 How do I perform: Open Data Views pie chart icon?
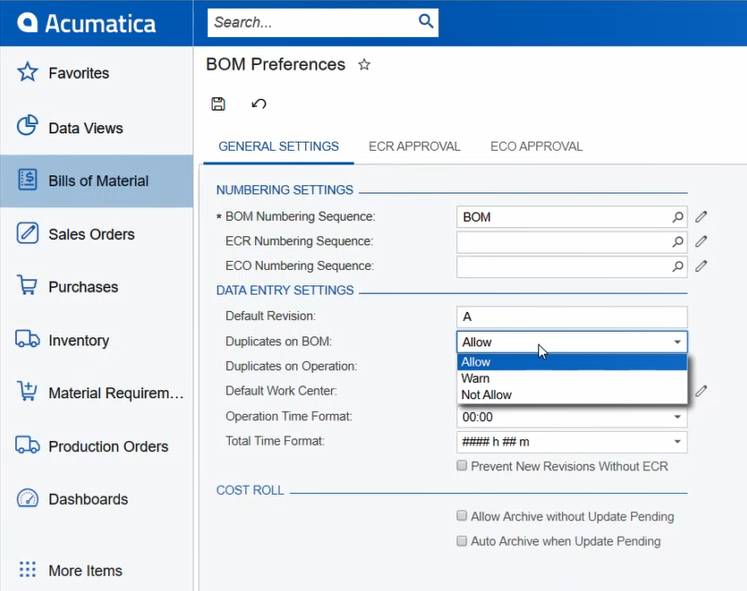tap(27, 126)
